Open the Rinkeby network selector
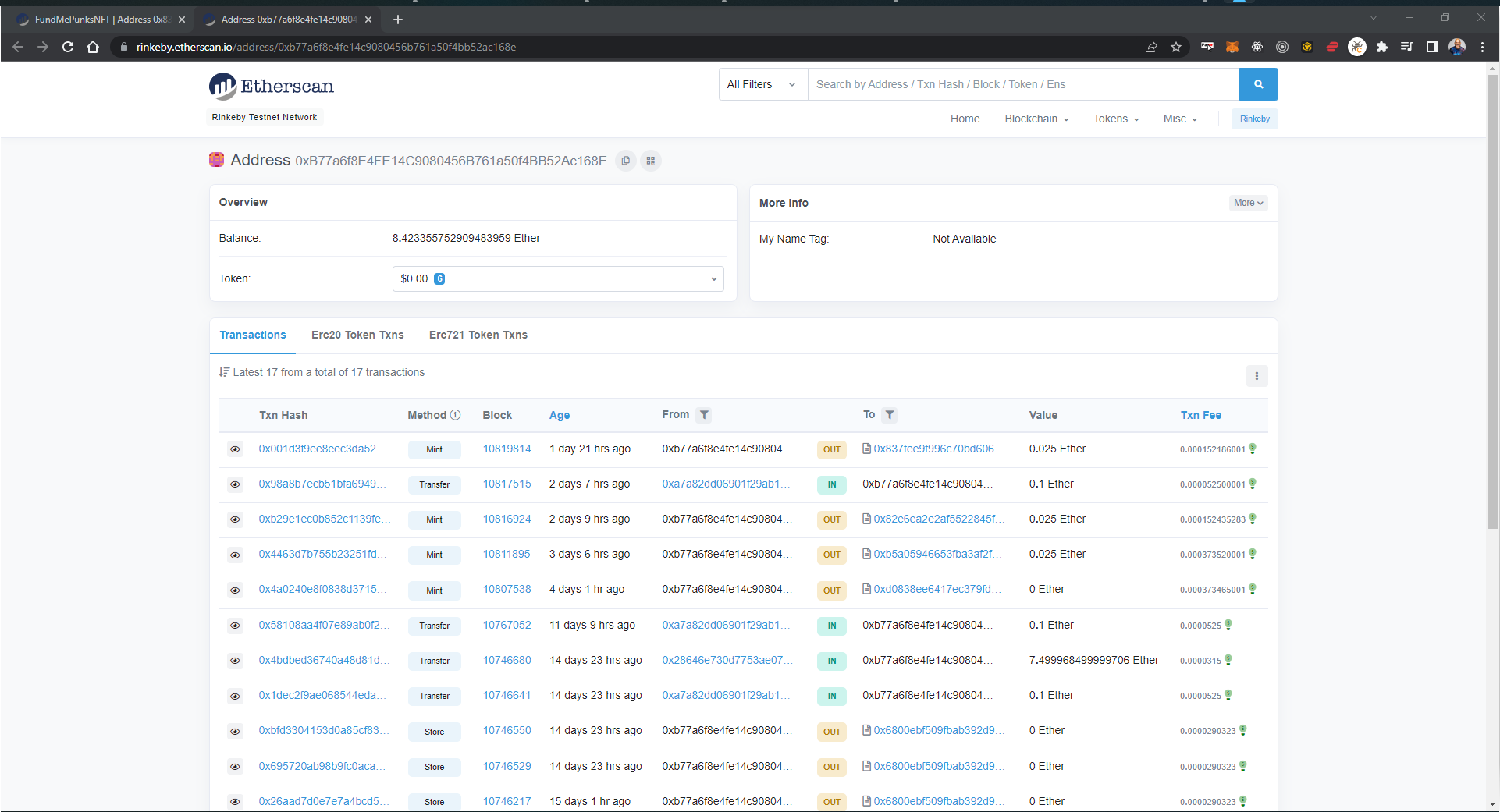The height and width of the screenshot is (812, 1500). (1254, 119)
